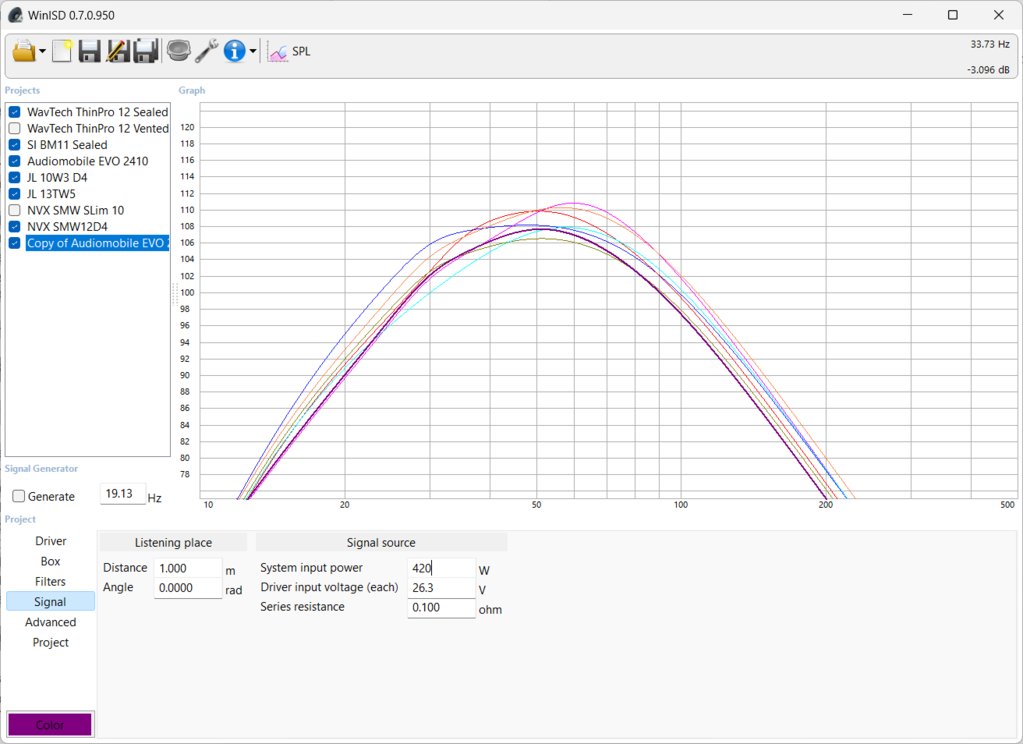Open the Advanced tab
Screen dimensions: 1023x744
51,622
